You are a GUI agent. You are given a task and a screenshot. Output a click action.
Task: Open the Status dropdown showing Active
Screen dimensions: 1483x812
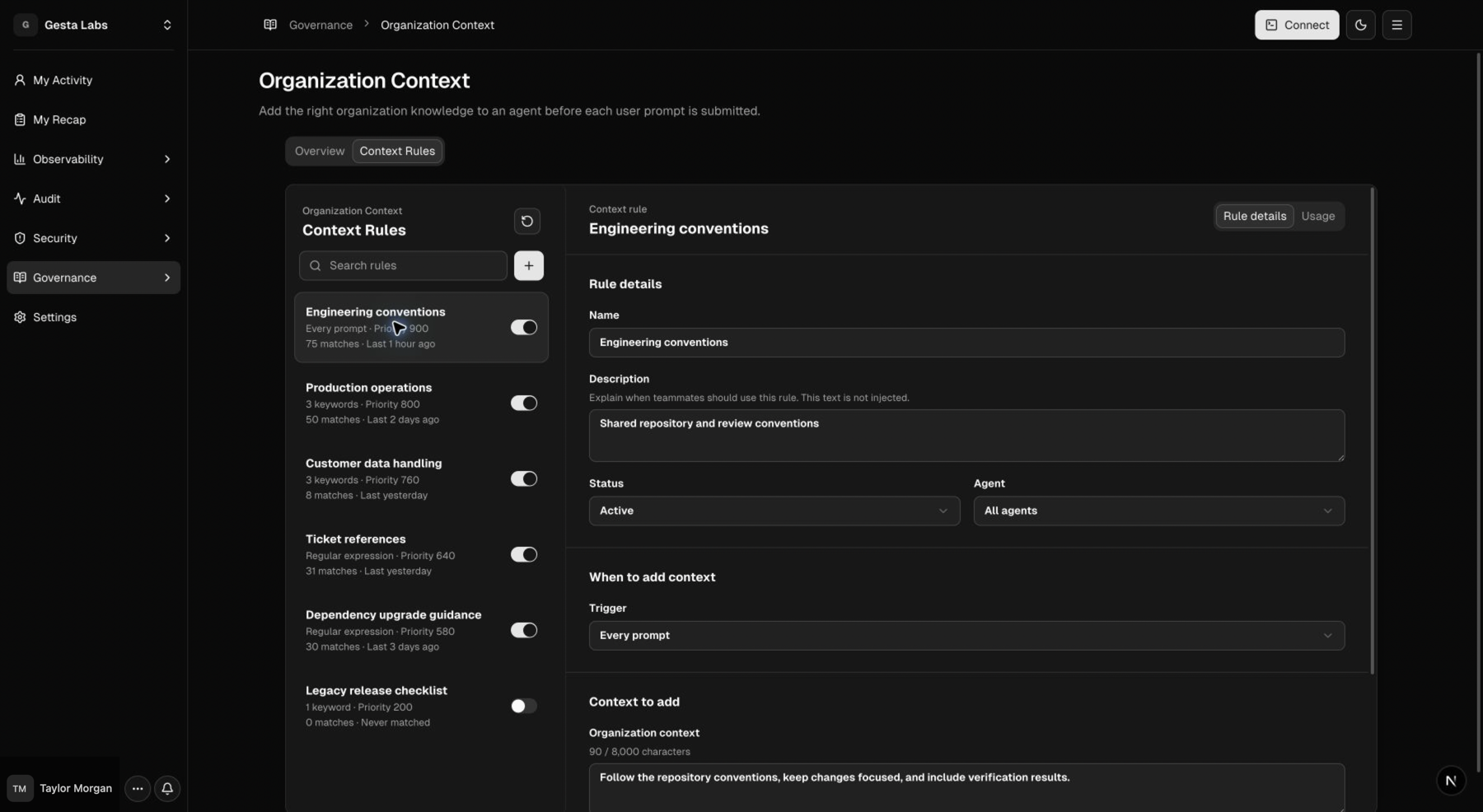pyautogui.click(x=774, y=511)
